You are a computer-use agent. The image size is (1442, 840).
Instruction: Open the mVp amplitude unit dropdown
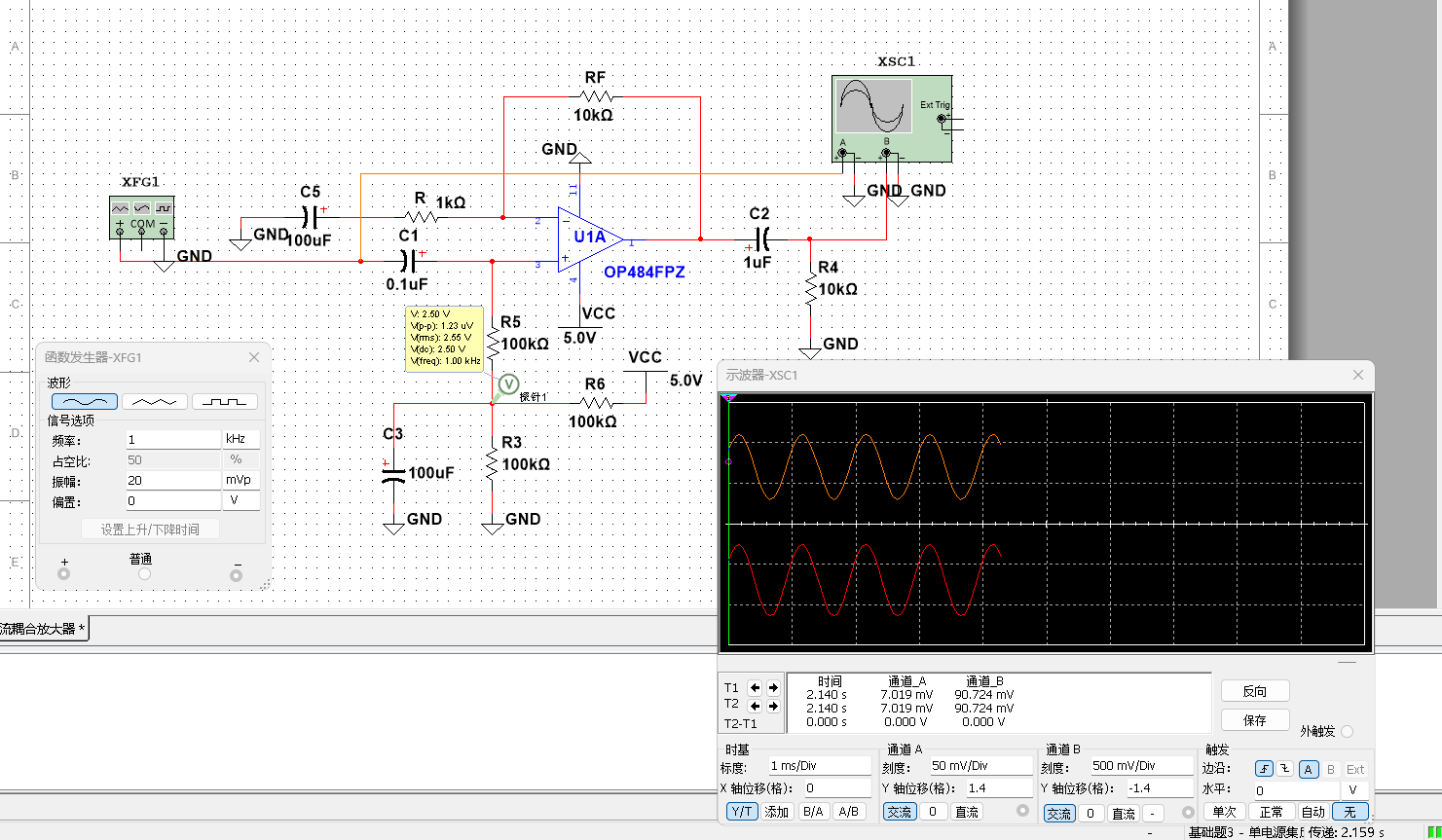tap(241, 481)
